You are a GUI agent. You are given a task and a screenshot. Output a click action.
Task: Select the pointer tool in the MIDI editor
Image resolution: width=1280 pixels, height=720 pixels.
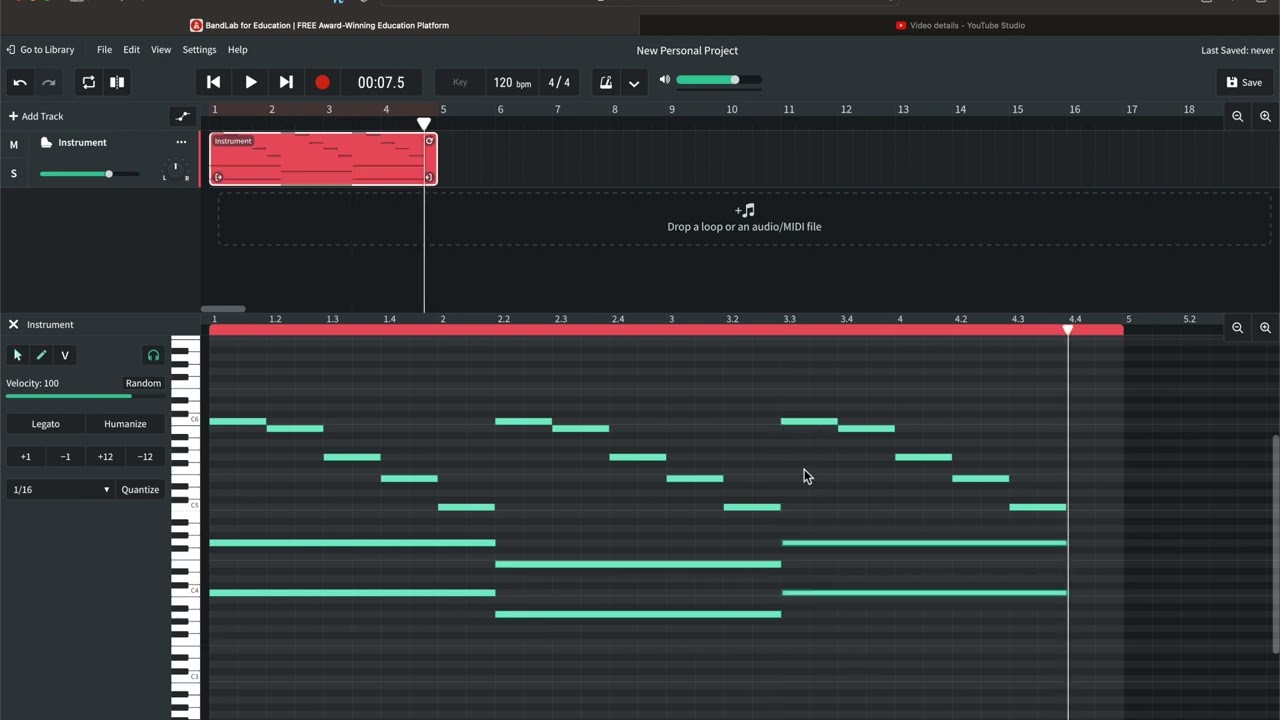(17, 355)
